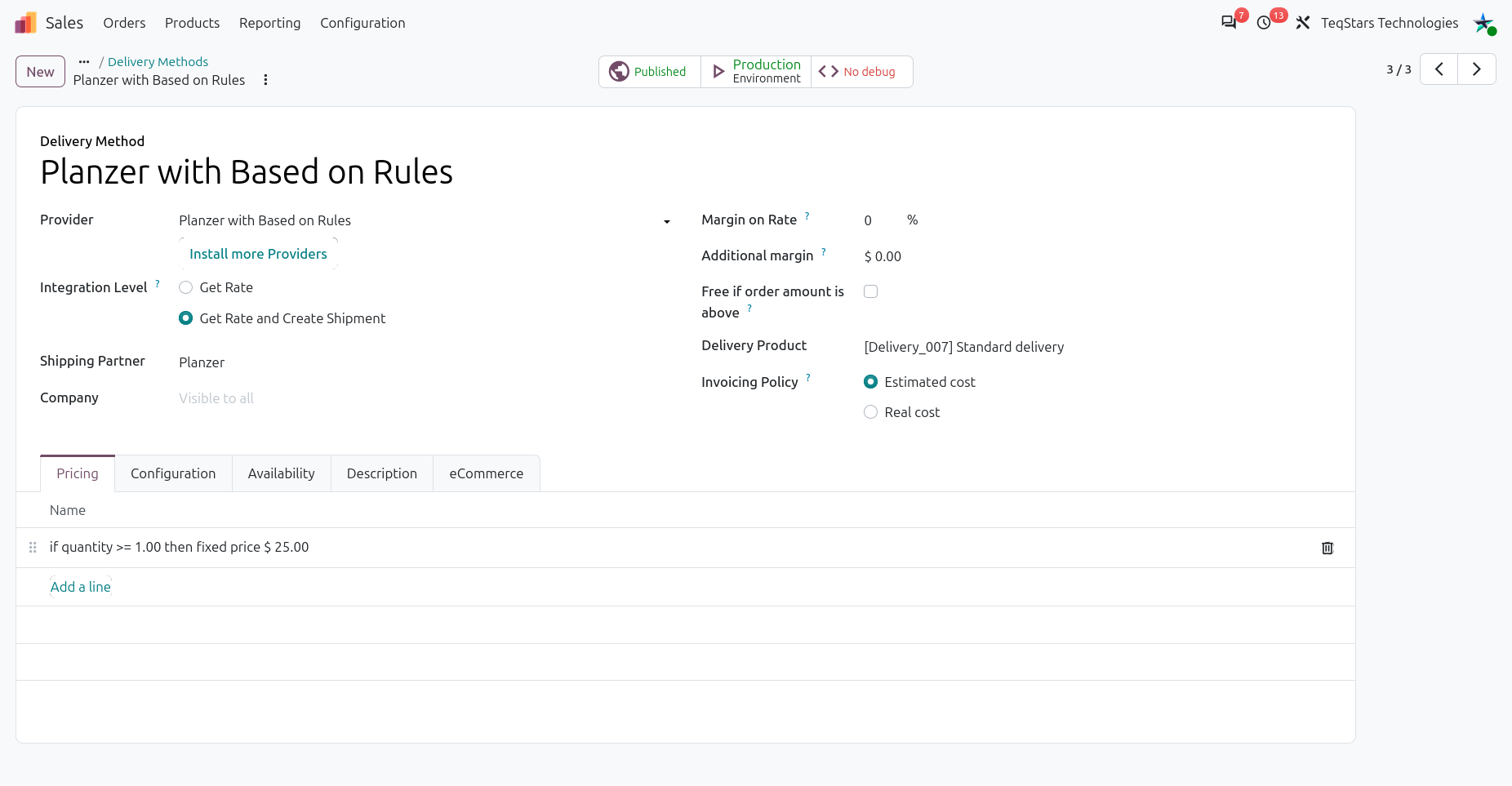
Task: Switch to the Description tab
Action: [382, 473]
